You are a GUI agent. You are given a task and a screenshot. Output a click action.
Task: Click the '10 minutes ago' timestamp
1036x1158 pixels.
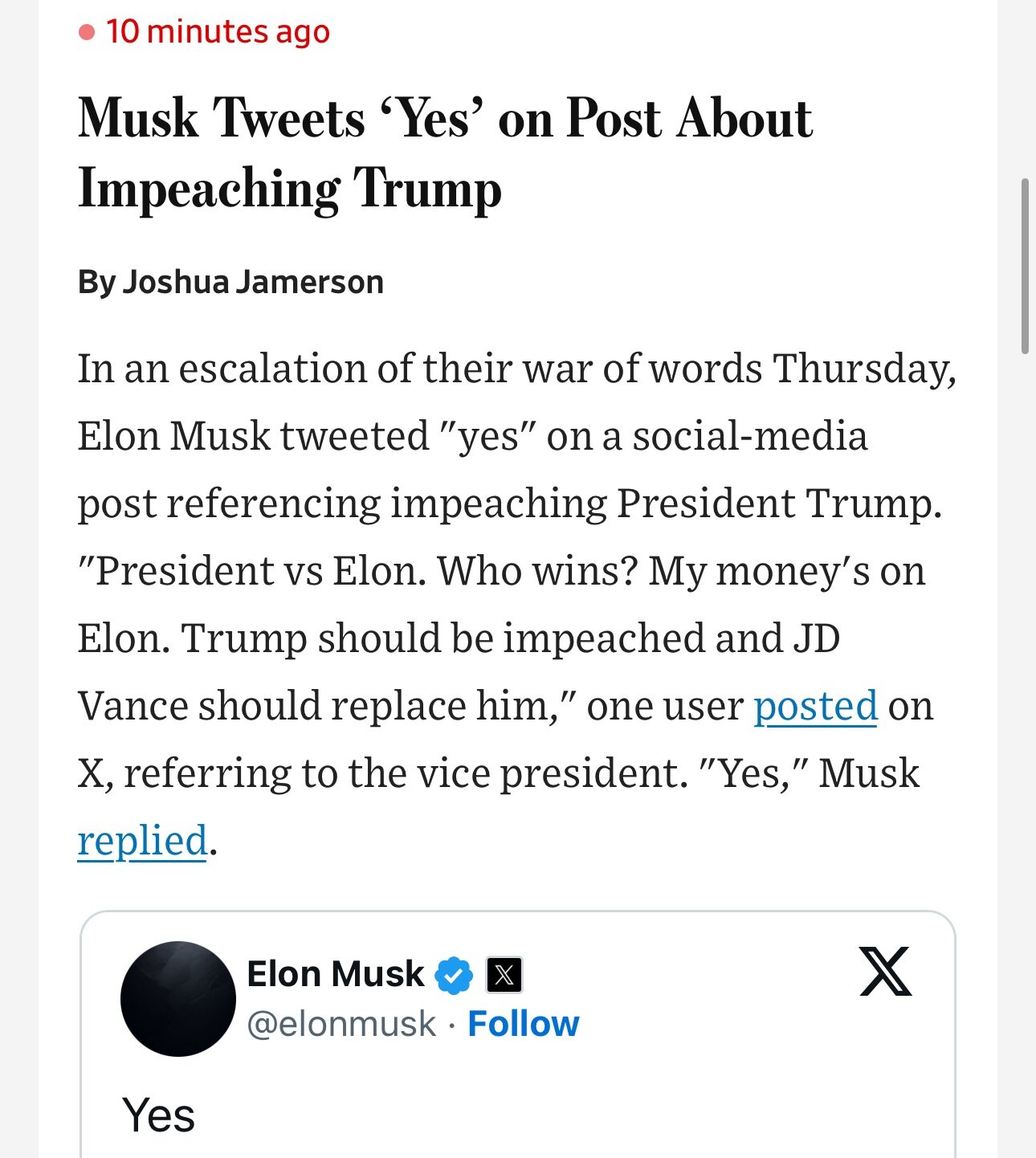[218, 31]
